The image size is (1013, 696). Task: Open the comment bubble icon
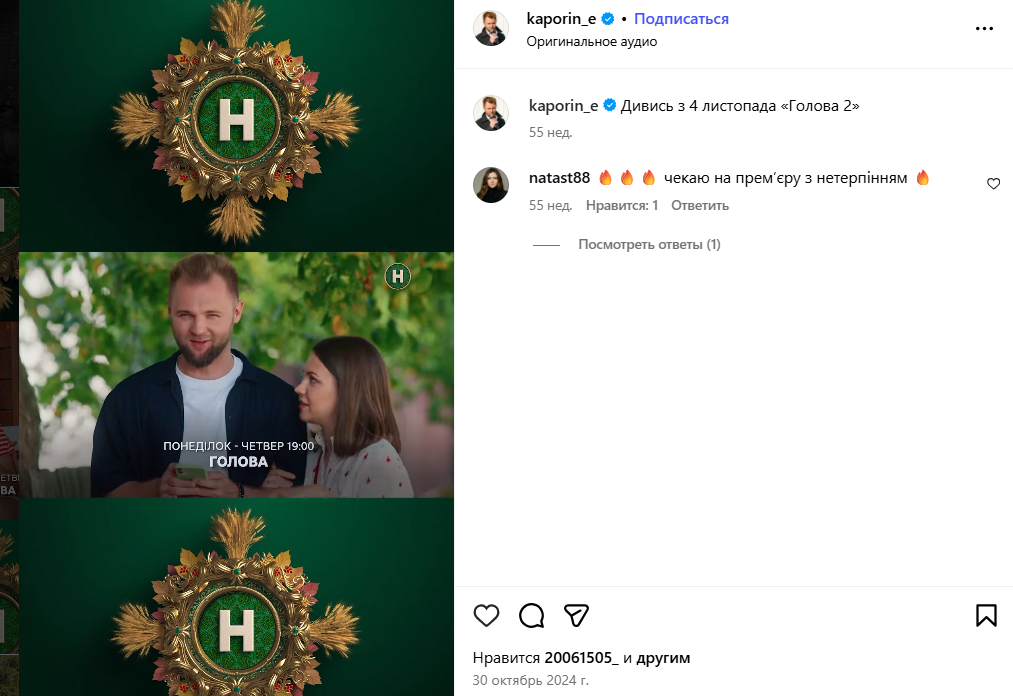[x=532, y=615]
